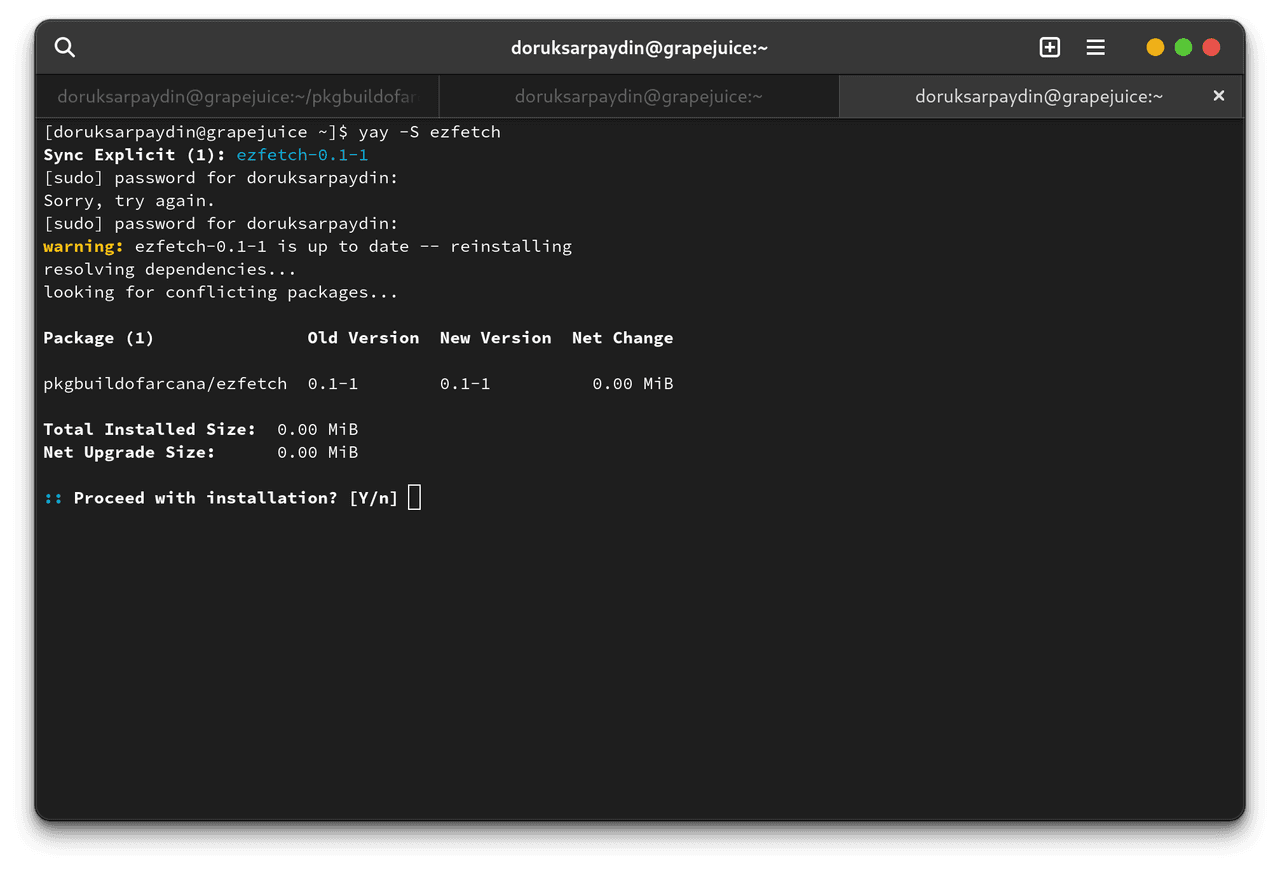The image size is (1280, 871).
Task: Click the 'Total Installed Size:' line
Action: pyautogui.click(x=150, y=430)
